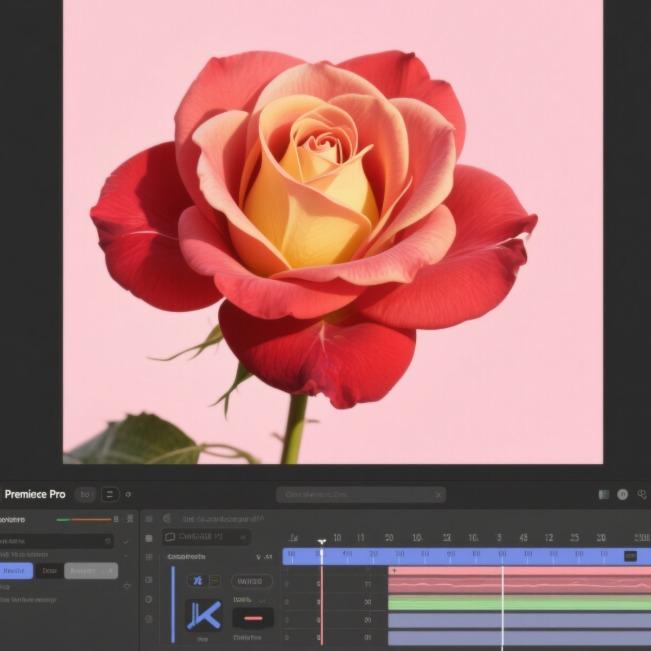This screenshot has width=651, height=651.
Task: Click the round gray icon in top-right toolbar
Action: point(622,494)
